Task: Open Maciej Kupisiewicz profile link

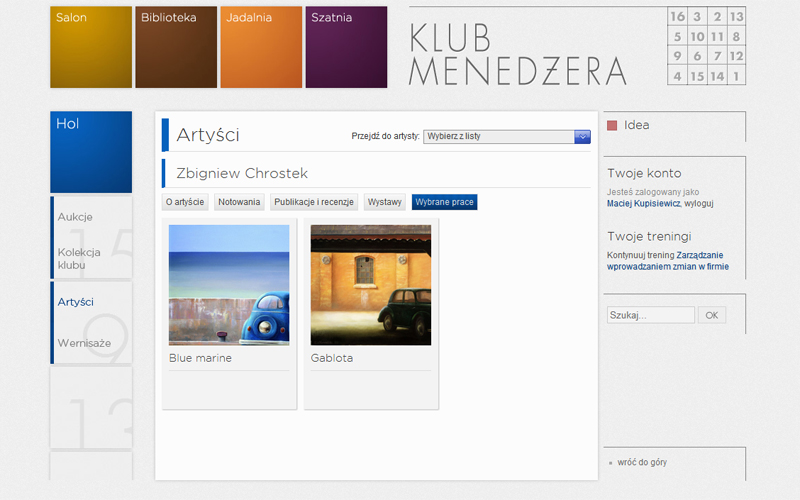Action: (x=643, y=204)
